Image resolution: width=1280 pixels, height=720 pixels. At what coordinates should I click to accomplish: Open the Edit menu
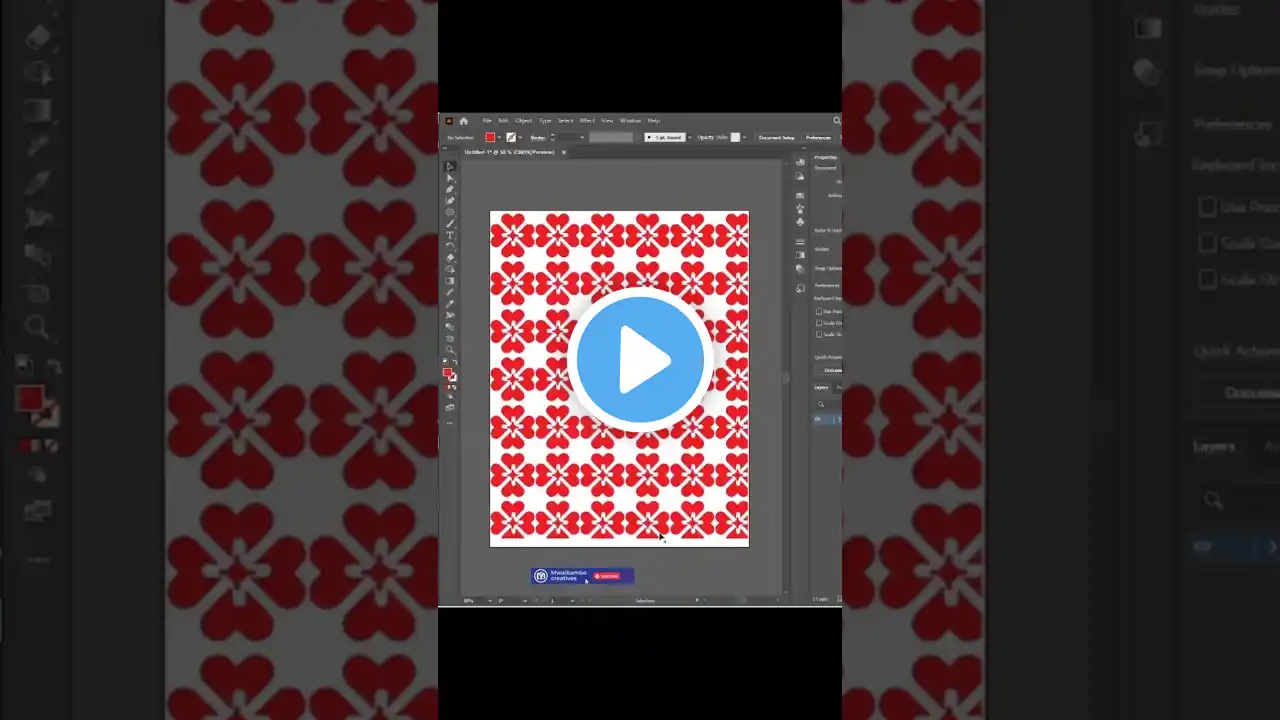coord(503,121)
